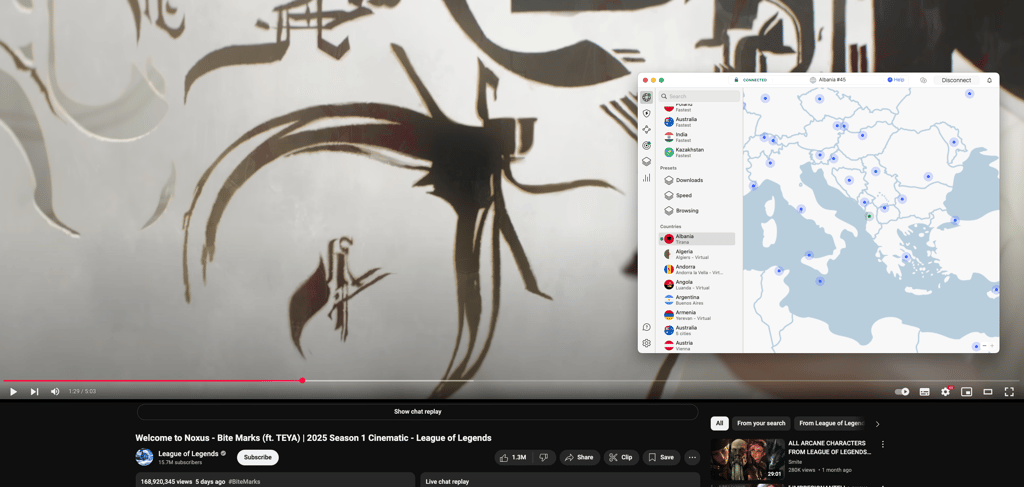Expand the filter chips with right arrow
The height and width of the screenshot is (487, 1024).
pos(877,424)
